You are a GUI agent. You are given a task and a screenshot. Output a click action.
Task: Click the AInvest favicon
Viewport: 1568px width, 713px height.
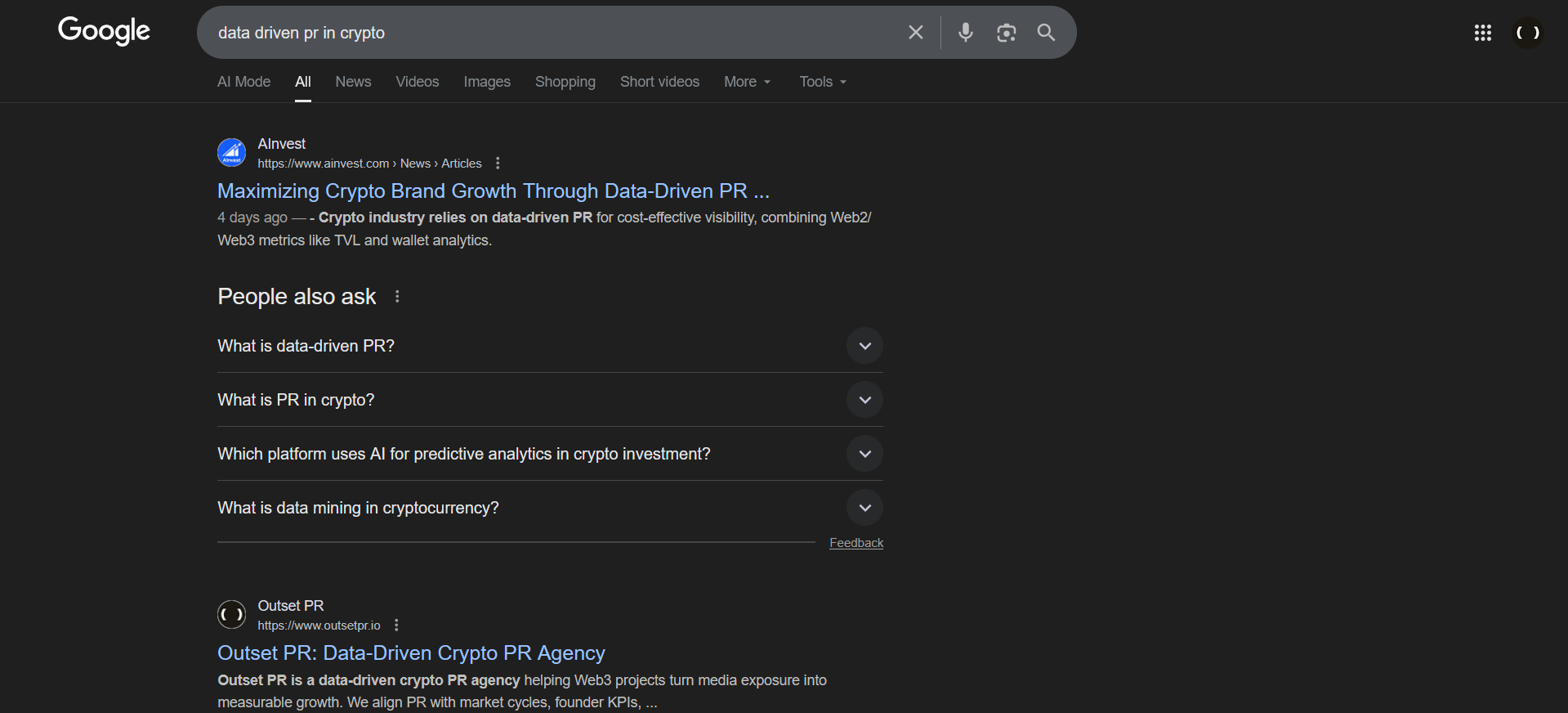click(x=232, y=153)
